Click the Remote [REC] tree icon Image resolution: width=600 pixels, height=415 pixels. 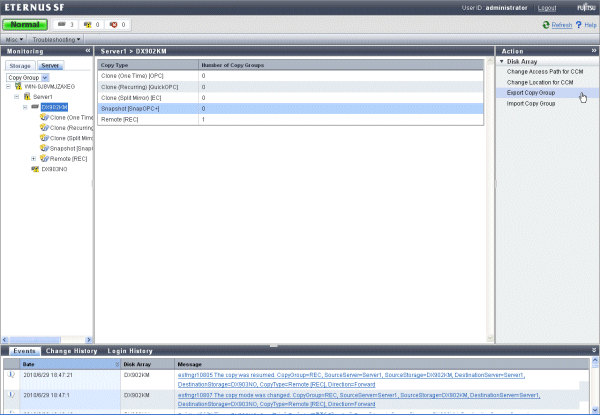click(x=44, y=158)
